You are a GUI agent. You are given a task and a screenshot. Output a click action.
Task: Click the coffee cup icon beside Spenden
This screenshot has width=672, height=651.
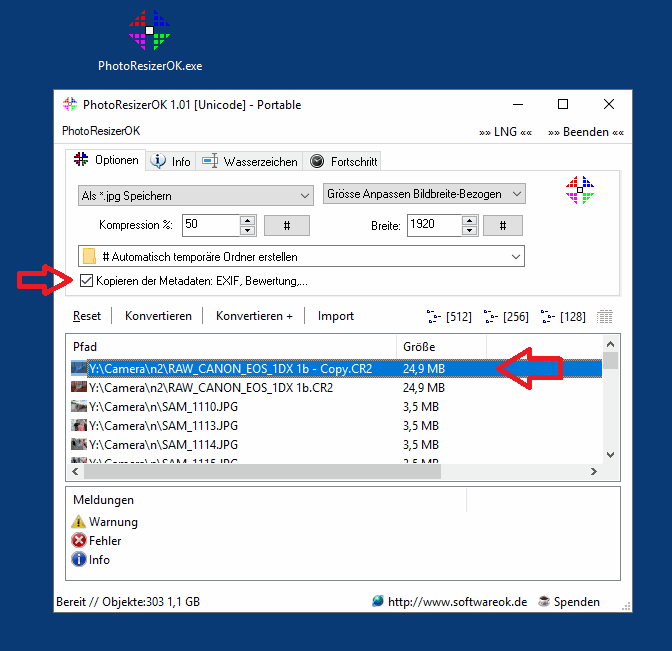[544, 601]
